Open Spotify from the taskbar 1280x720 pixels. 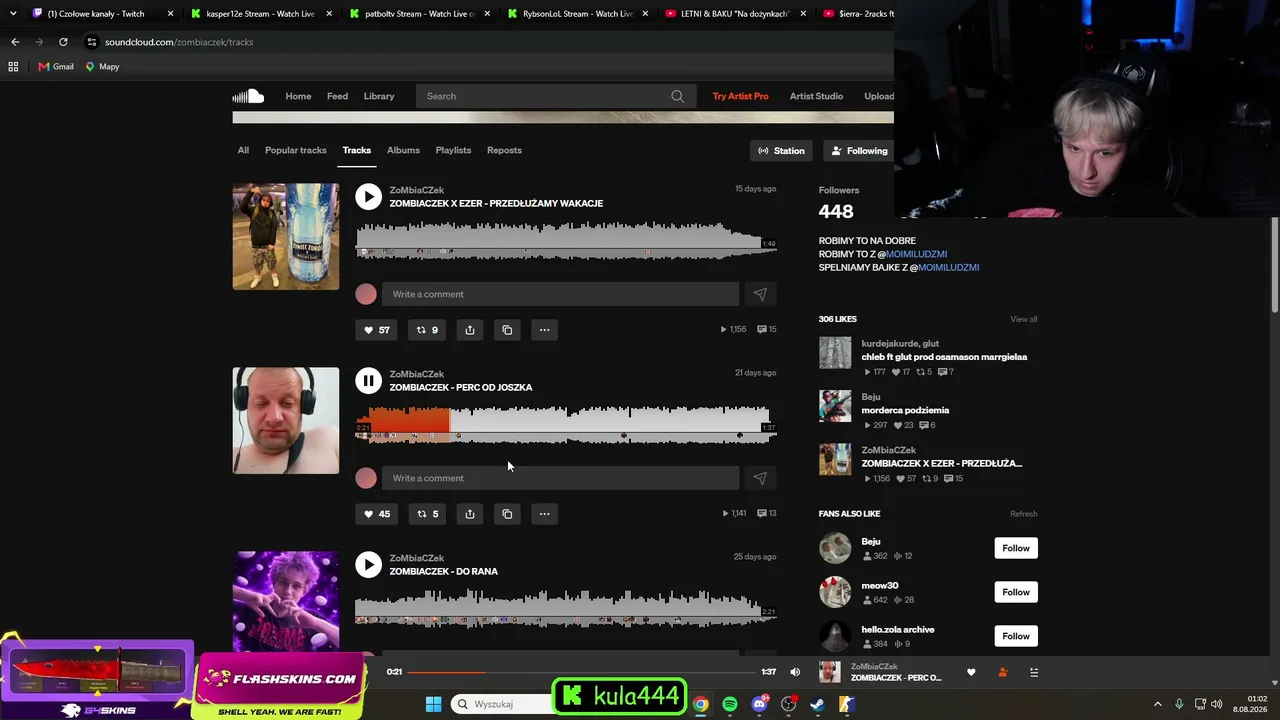(x=730, y=704)
